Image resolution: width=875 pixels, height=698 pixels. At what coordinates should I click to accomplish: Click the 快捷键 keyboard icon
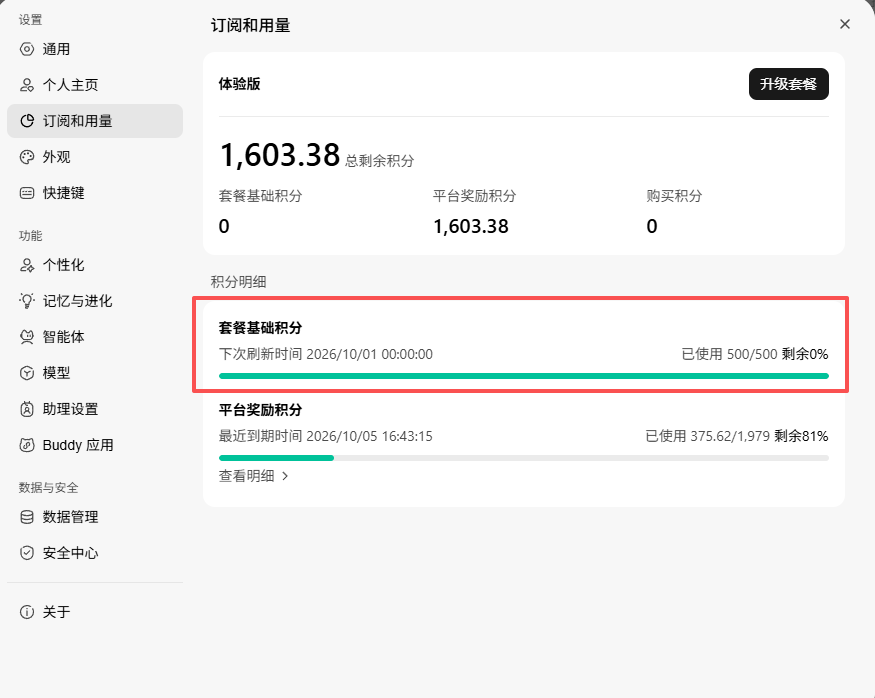coord(27,193)
